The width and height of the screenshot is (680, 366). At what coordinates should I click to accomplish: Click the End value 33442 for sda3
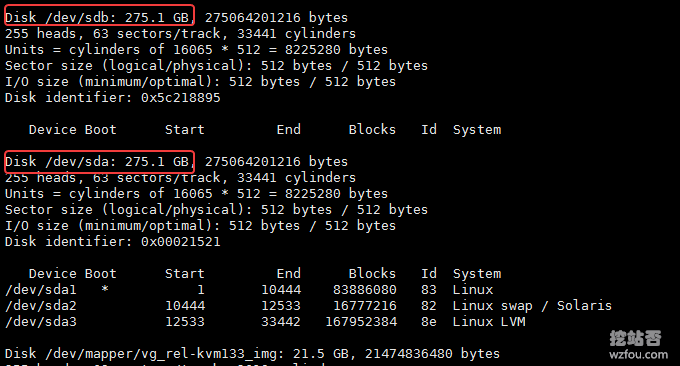coord(281,321)
